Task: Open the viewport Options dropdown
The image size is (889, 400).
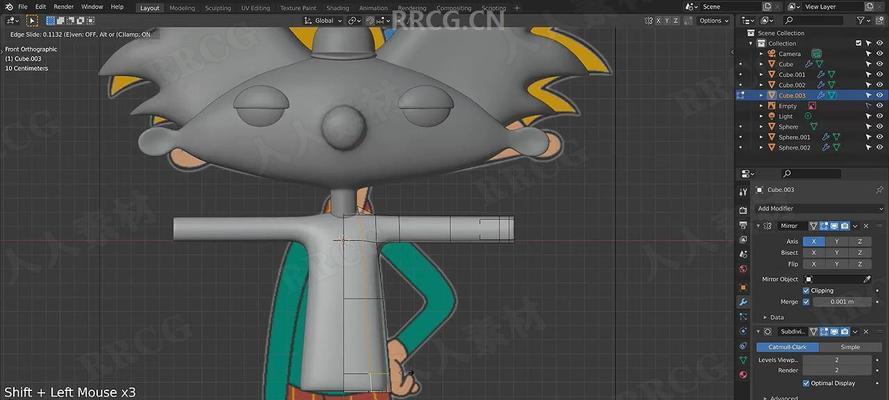Action: coord(713,20)
